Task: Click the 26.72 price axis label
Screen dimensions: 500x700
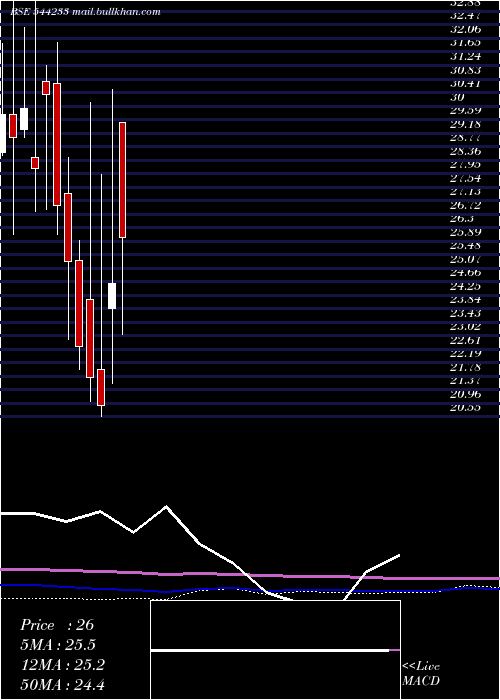Action: point(466,205)
